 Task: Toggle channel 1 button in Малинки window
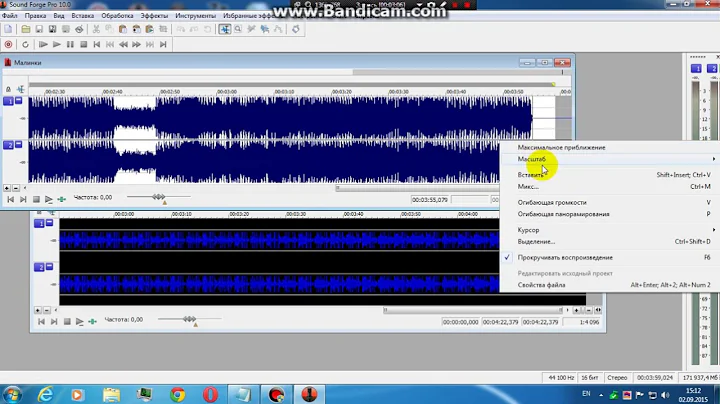(x=8, y=101)
